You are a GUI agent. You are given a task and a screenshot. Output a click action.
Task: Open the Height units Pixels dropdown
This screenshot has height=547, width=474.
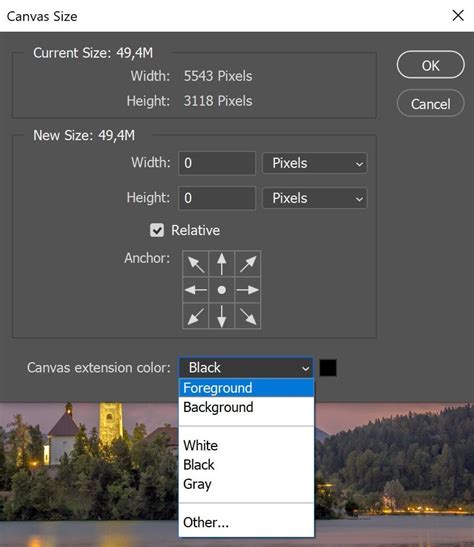[315, 198]
